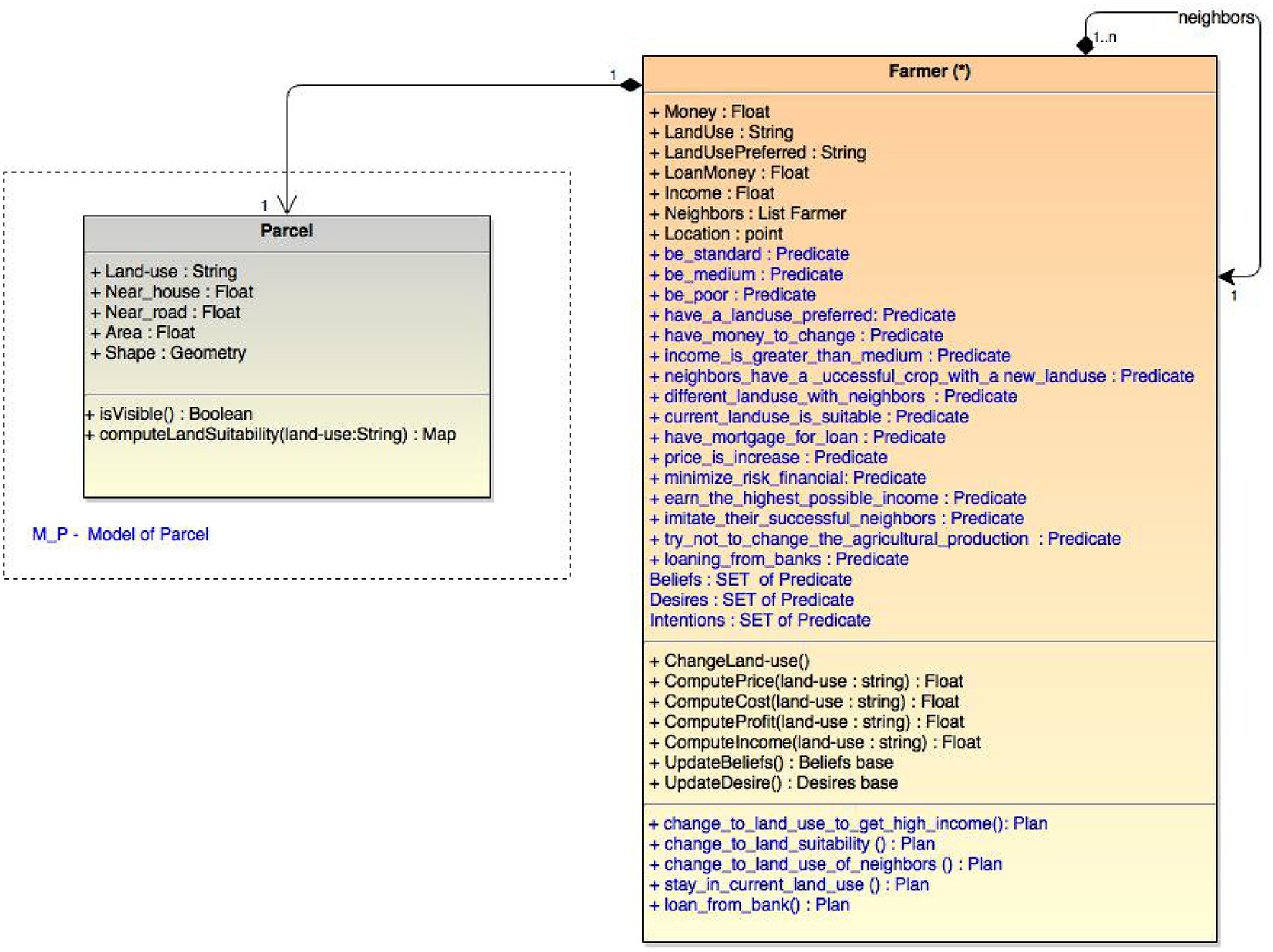This screenshot has width=1273, height=952.
Task: Click Parcel's 'isVisible() : Boolean' operation
Action: (x=170, y=415)
